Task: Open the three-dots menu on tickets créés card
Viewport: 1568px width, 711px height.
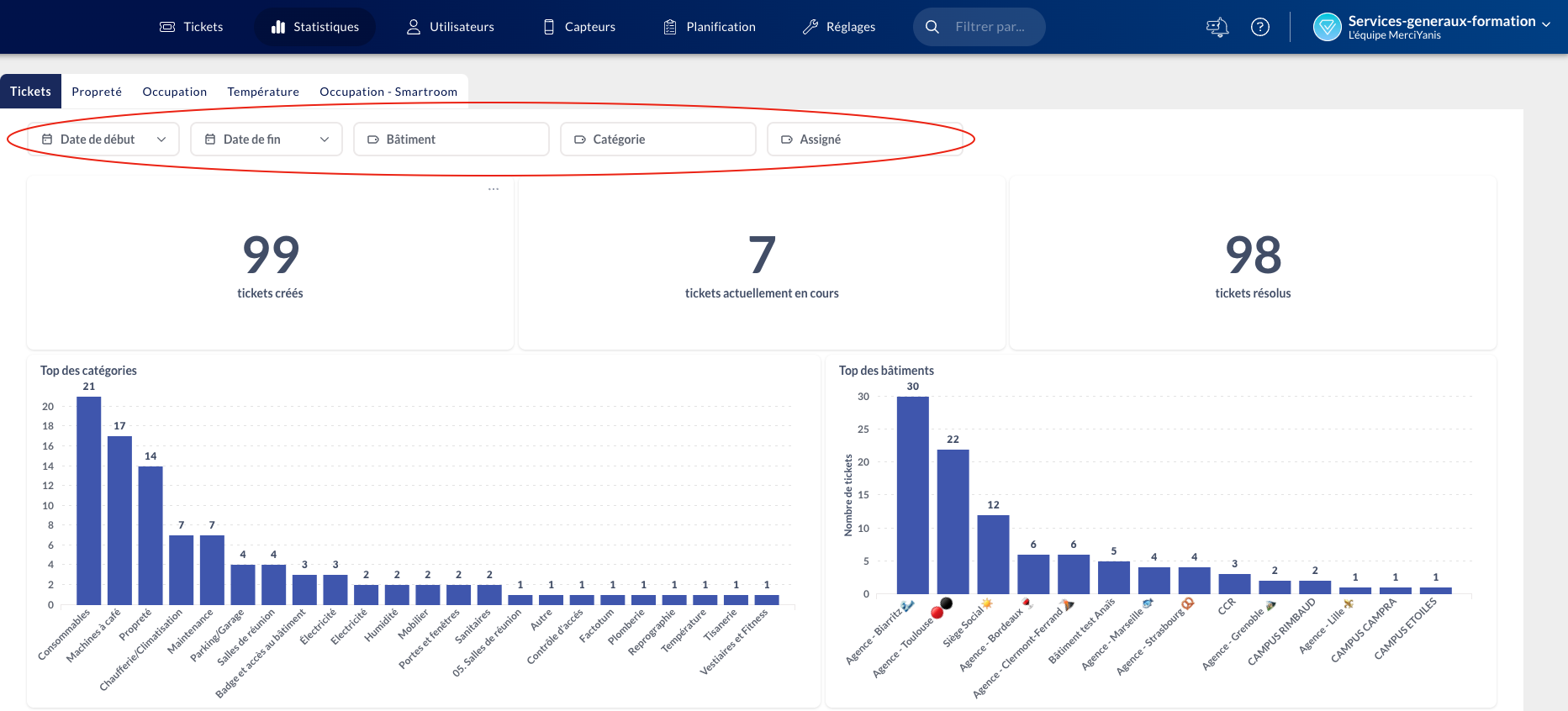Action: tap(494, 189)
